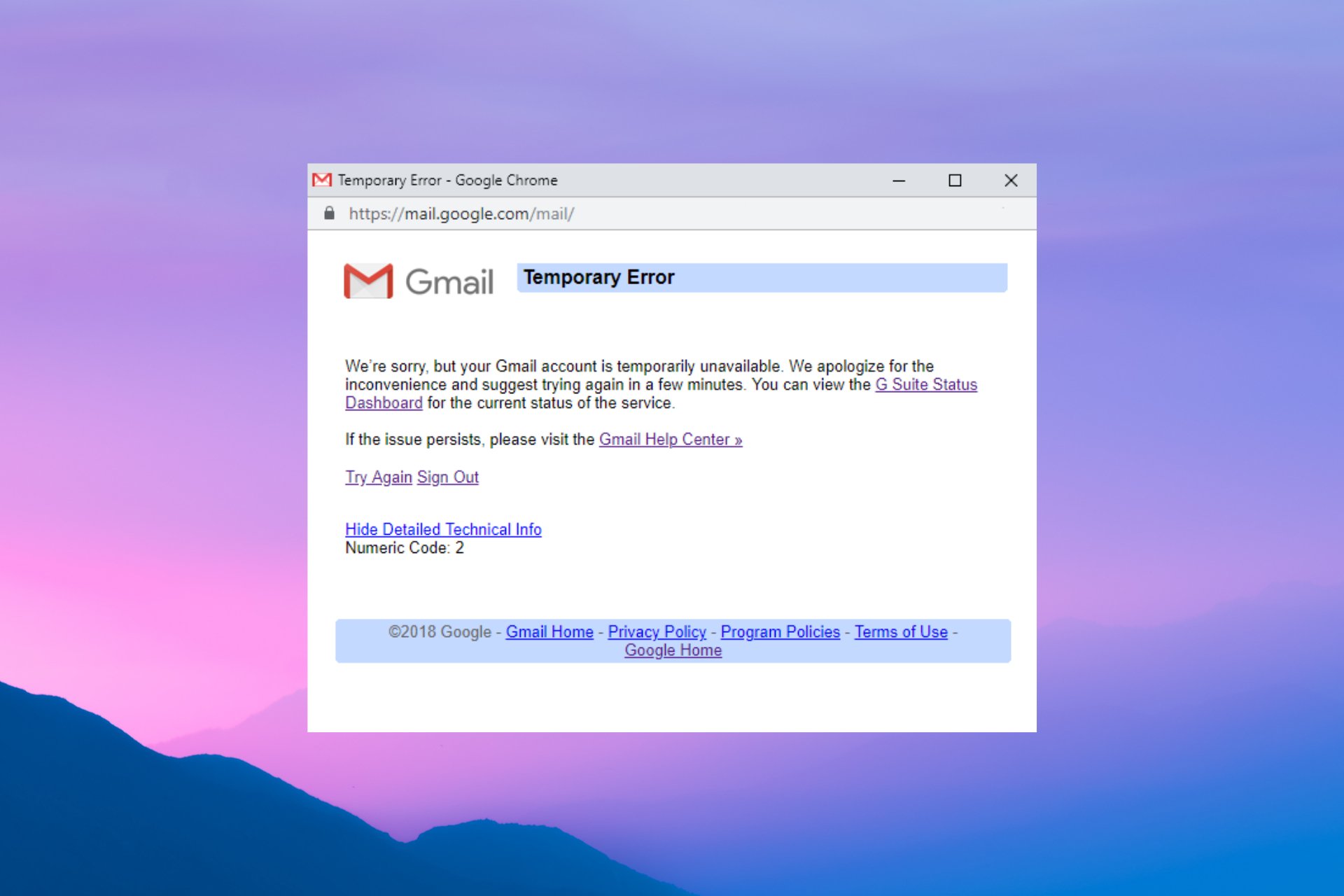Image resolution: width=1344 pixels, height=896 pixels.
Task: Navigate to Gmail Home footer link
Action: tap(548, 632)
